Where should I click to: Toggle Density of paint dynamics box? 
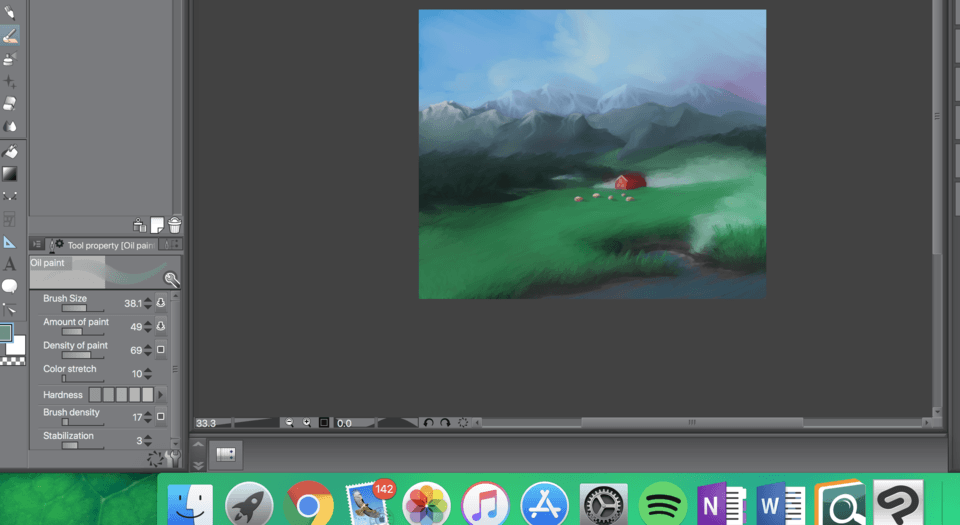coord(160,349)
